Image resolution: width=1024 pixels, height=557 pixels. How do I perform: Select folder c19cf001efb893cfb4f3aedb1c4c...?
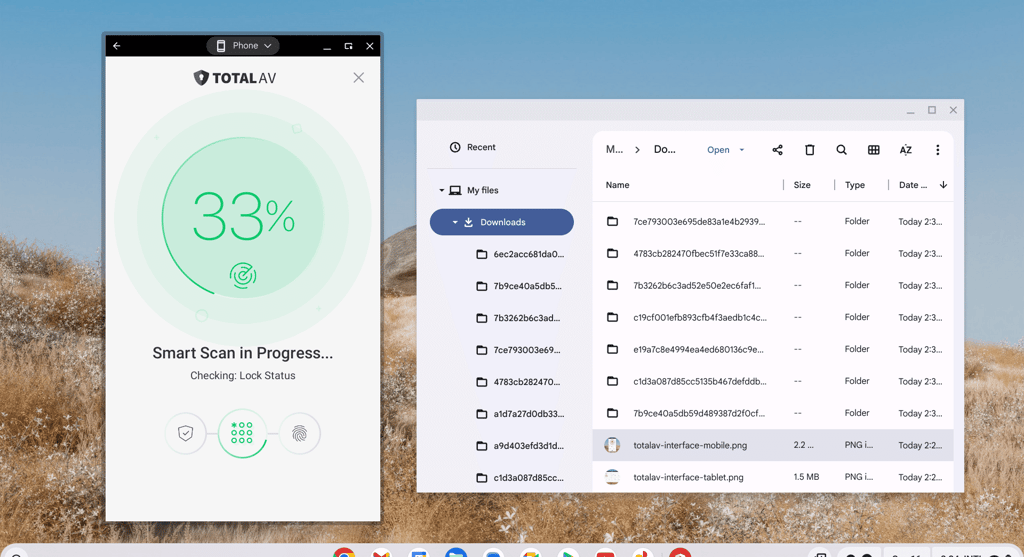pyautogui.click(x=773, y=317)
